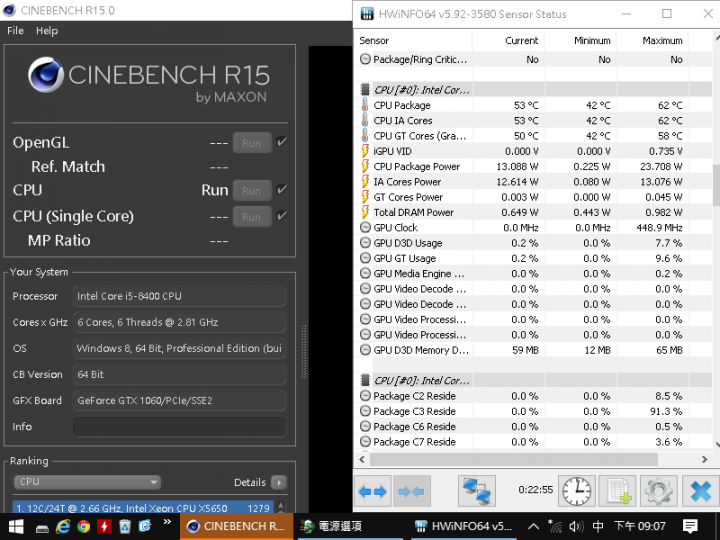This screenshot has width=720, height=540.
Task: Click the HWiNFO expand columns blue arrows button
Action: [372, 491]
